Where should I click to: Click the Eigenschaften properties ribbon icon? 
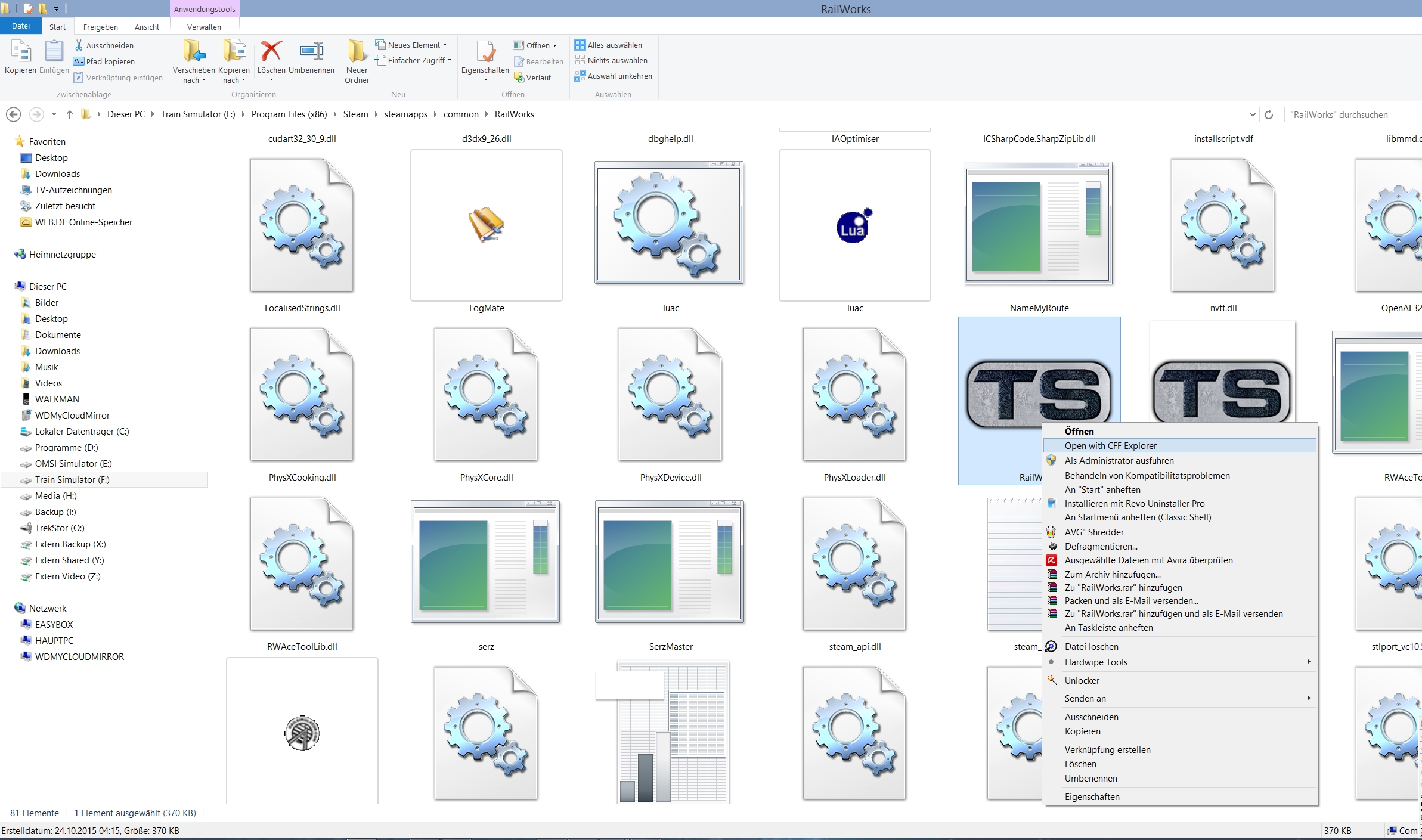click(x=485, y=52)
